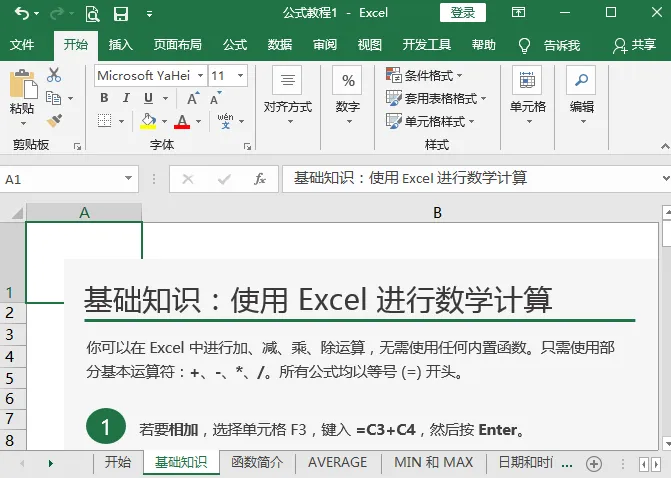The image size is (671, 478).
Task: Click the 告诉我 lightbulb search
Action: point(549,45)
